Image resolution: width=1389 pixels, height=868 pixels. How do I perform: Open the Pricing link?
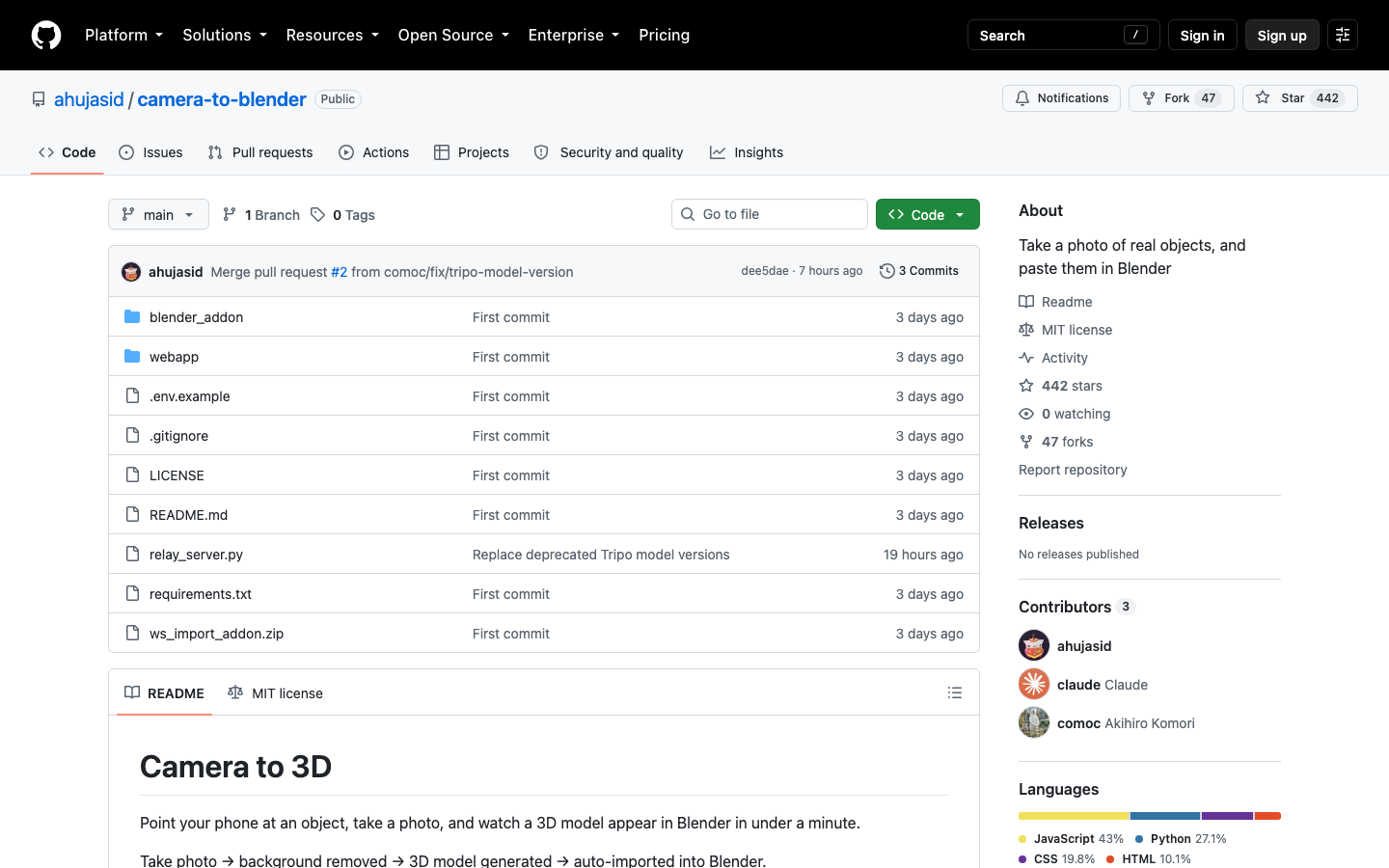click(664, 35)
